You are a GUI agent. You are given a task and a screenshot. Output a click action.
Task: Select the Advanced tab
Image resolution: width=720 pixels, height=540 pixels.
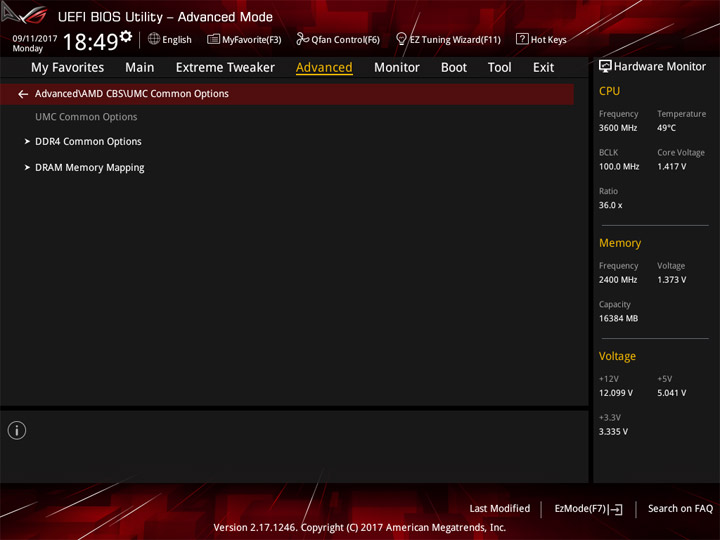click(x=324, y=68)
